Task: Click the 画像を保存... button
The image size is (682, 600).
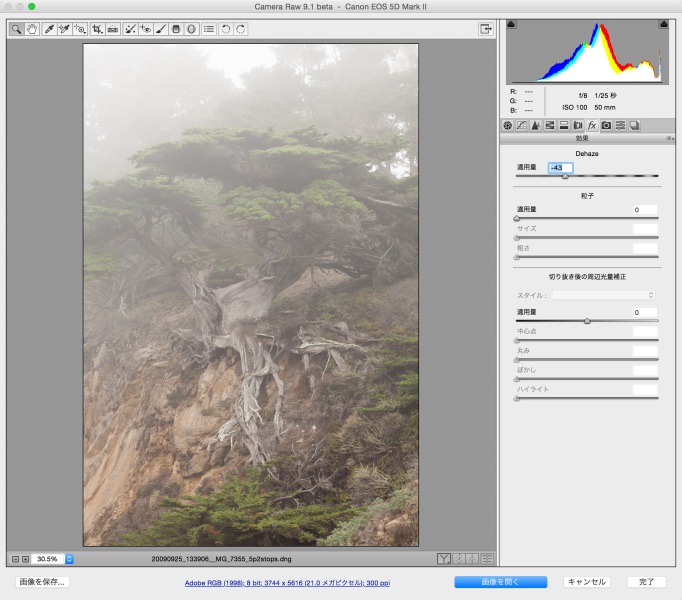Action: [42, 582]
